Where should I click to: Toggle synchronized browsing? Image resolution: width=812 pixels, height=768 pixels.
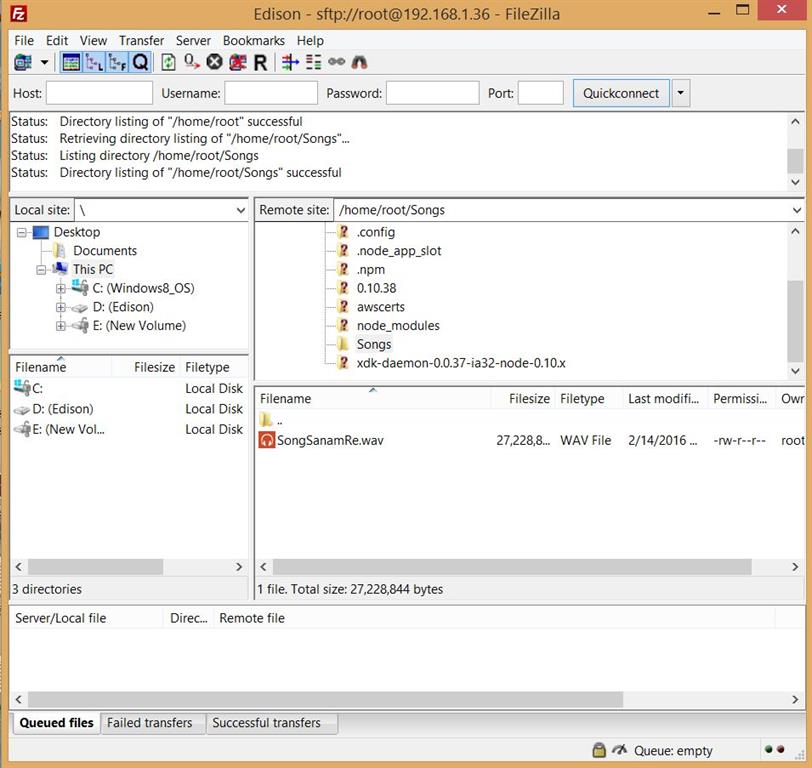(335, 62)
